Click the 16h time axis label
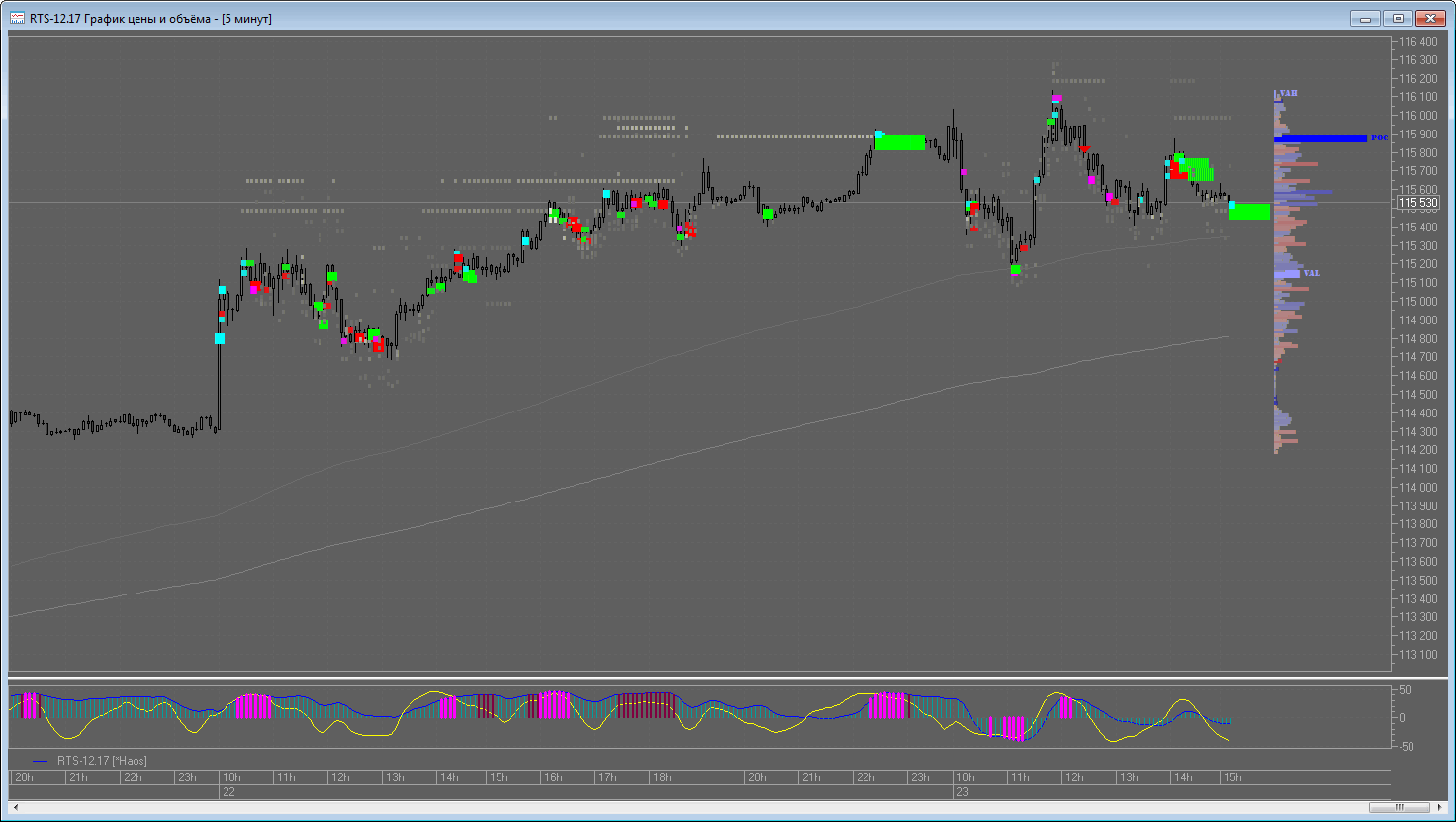 553,777
